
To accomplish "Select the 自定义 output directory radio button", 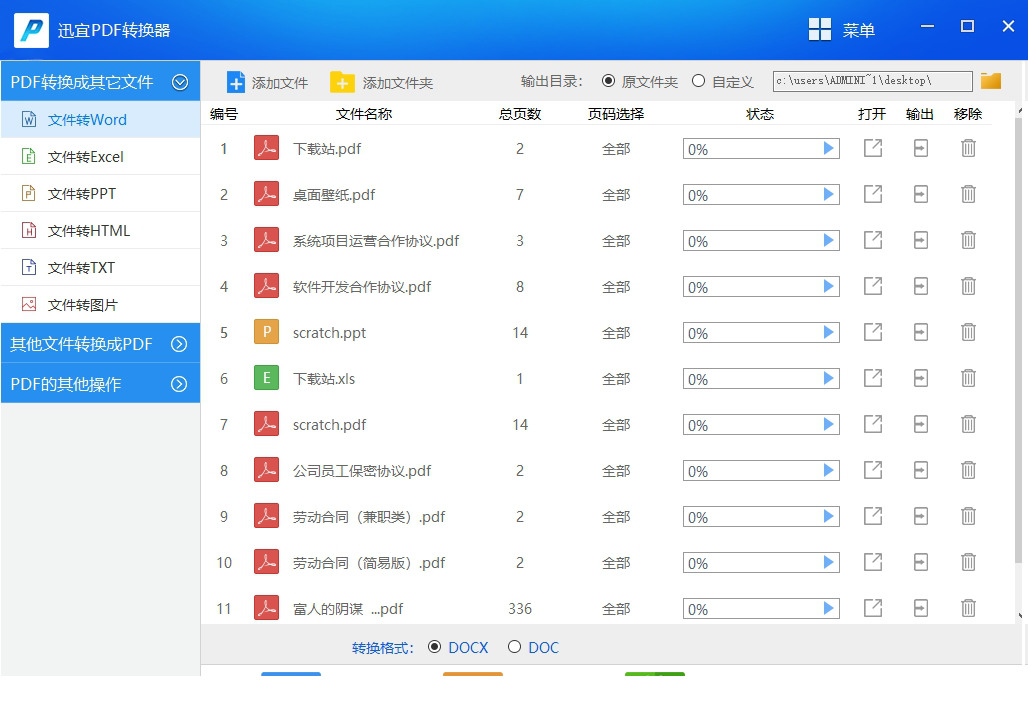I will coord(697,81).
